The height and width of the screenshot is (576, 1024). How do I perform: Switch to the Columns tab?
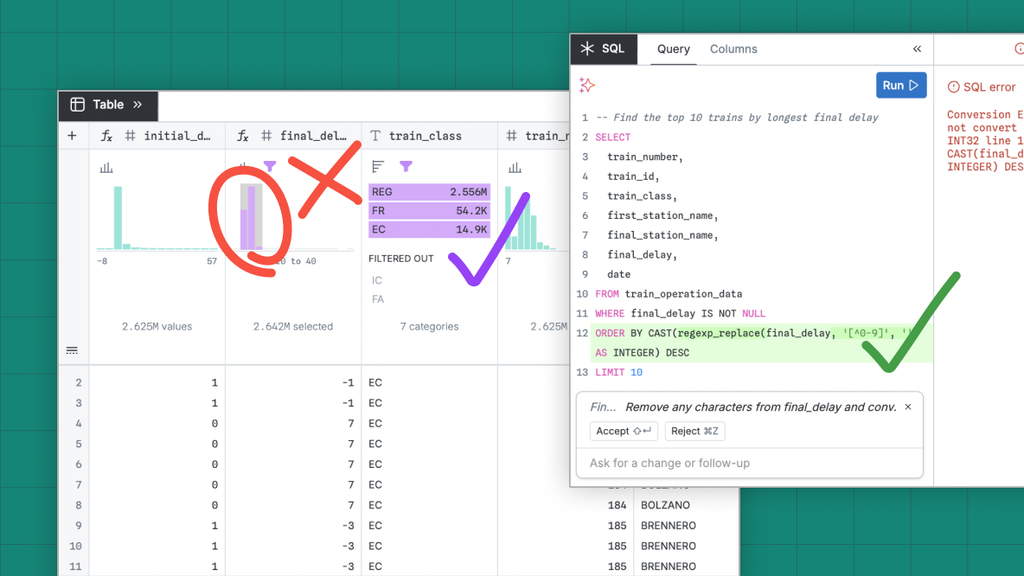(733, 49)
